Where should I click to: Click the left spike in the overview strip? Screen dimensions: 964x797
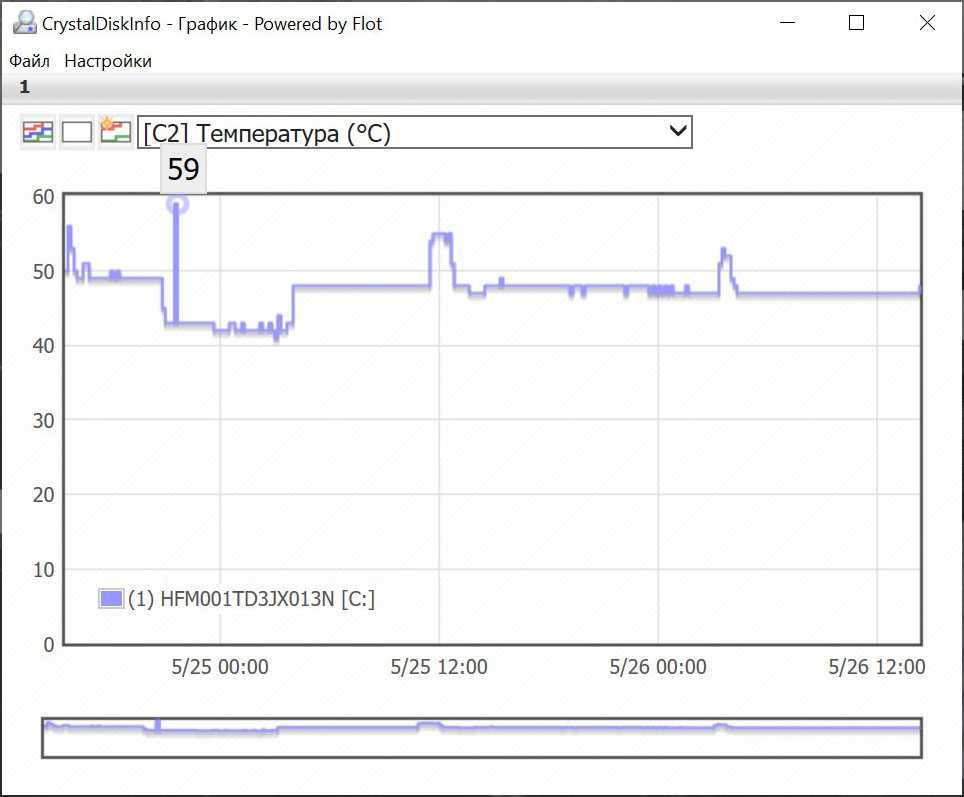point(156,723)
